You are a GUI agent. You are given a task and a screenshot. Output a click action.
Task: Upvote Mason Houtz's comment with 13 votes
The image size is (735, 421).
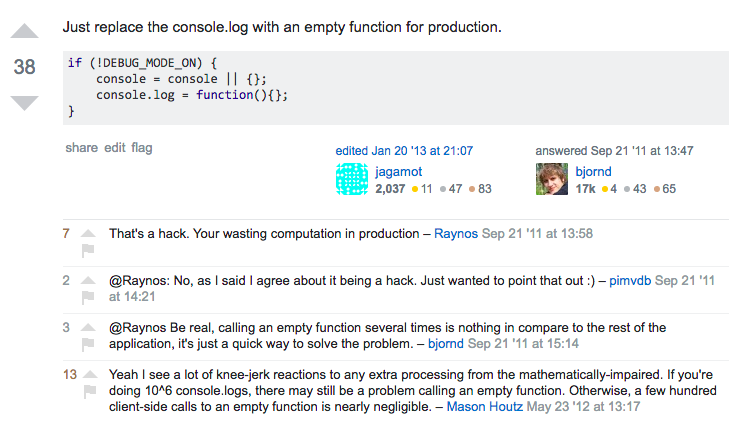(x=90, y=374)
